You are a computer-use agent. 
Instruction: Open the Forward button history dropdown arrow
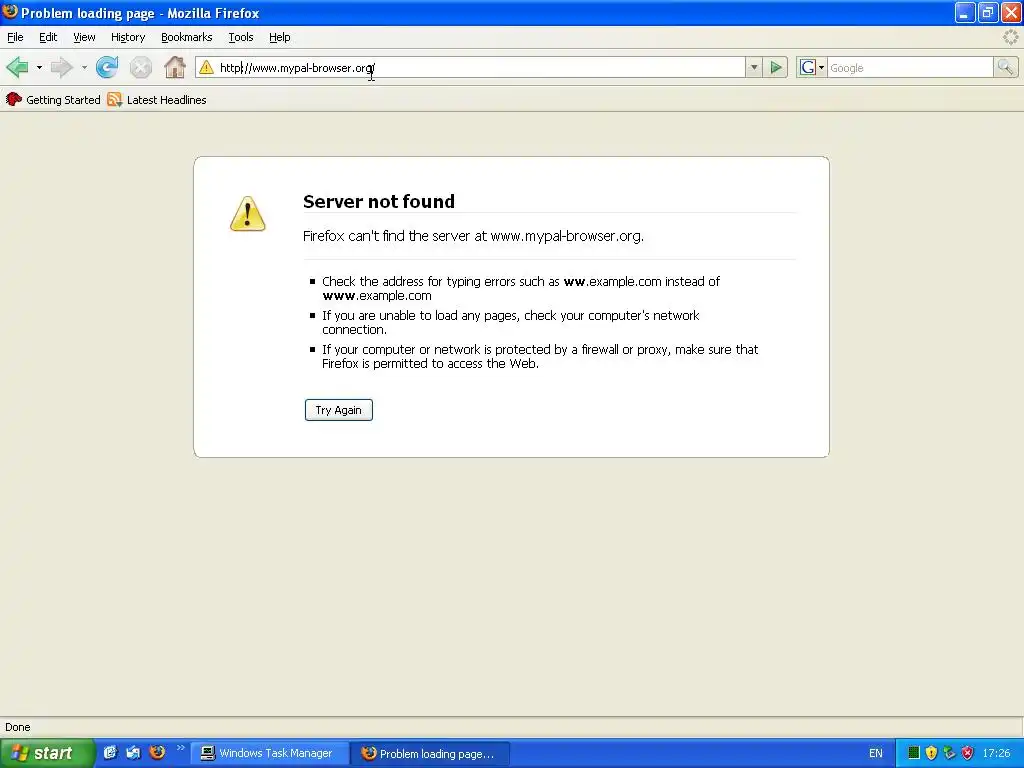84,67
